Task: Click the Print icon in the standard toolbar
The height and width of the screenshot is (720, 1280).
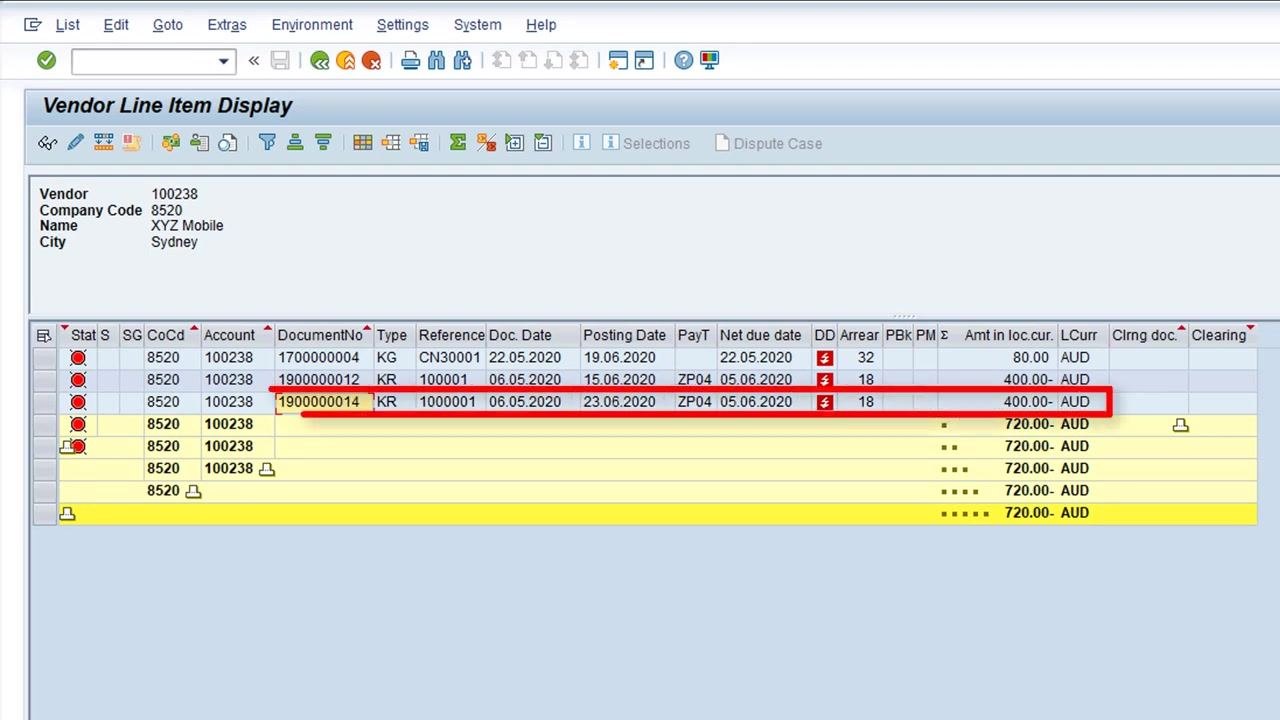Action: [410, 61]
